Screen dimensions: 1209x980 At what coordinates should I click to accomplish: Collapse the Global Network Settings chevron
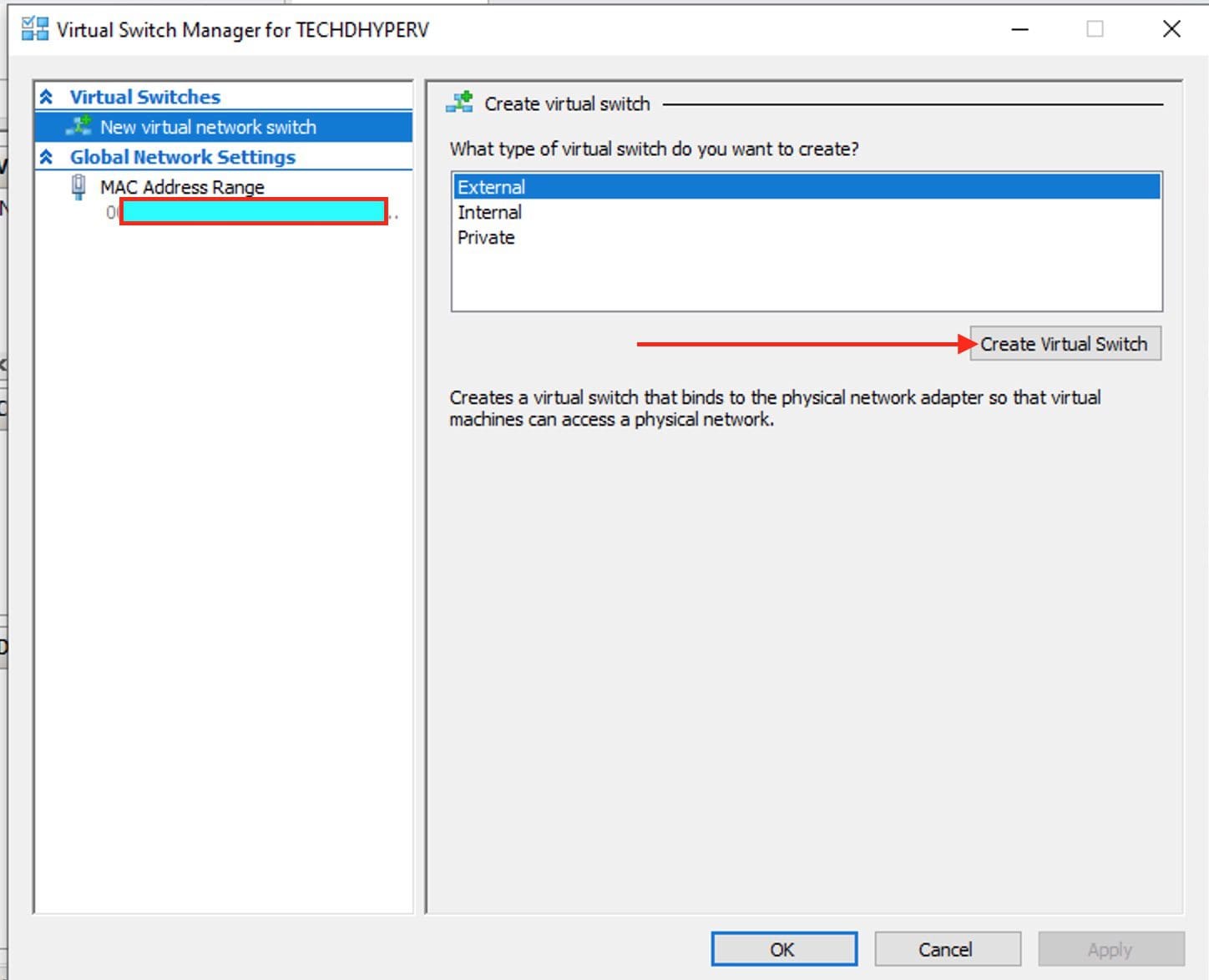click(47, 157)
